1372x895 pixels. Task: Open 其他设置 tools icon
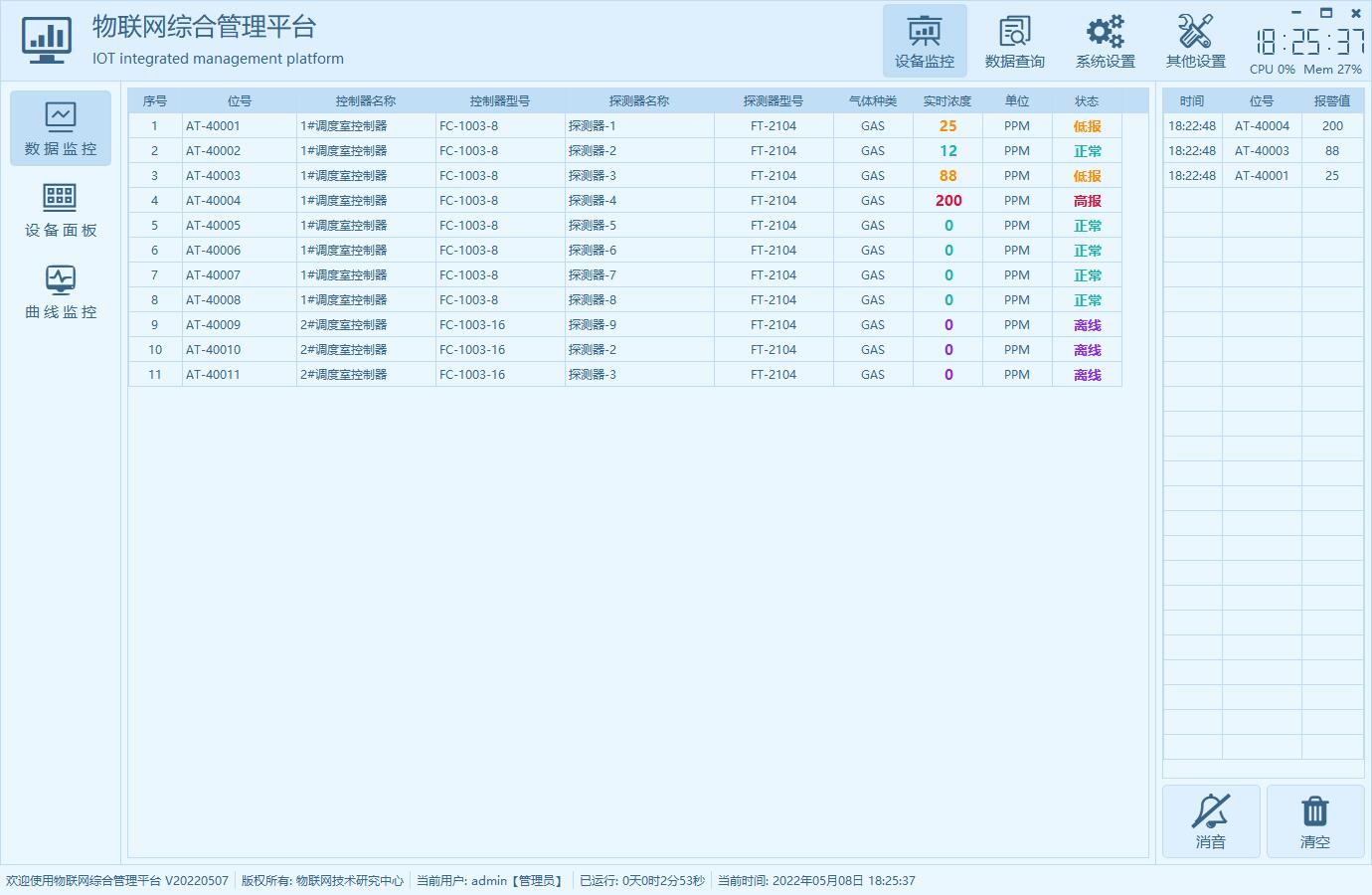click(1195, 42)
